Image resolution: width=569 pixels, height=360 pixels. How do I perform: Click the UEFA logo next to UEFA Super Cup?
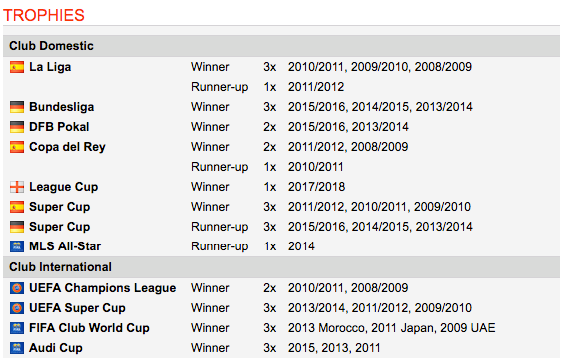point(17,308)
